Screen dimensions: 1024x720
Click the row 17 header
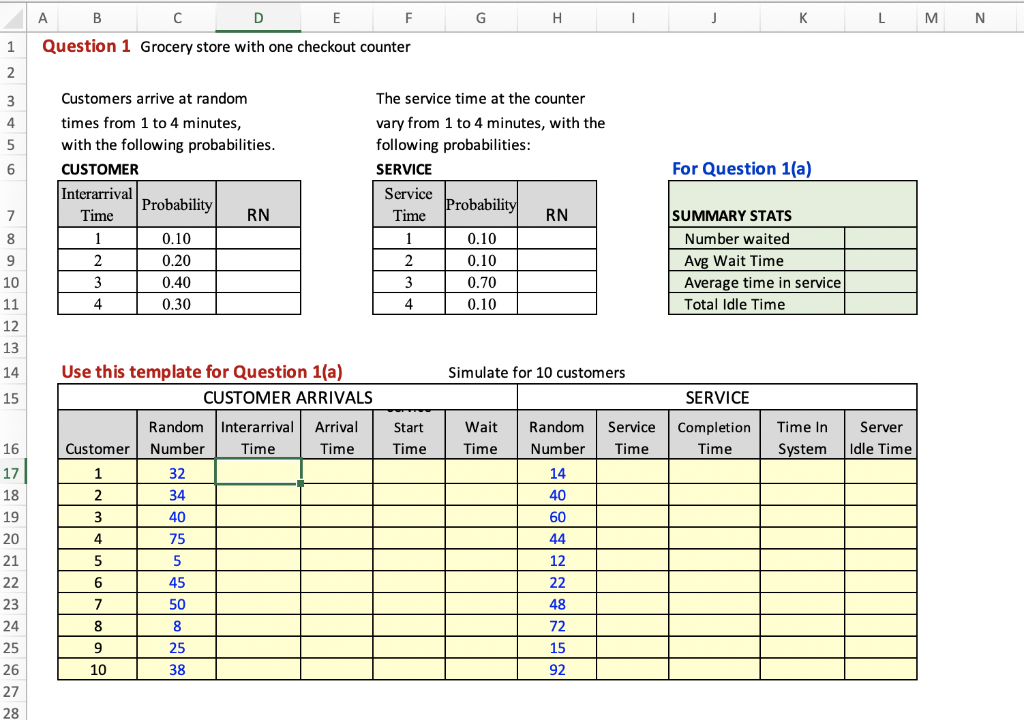pyautogui.click(x=10, y=472)
